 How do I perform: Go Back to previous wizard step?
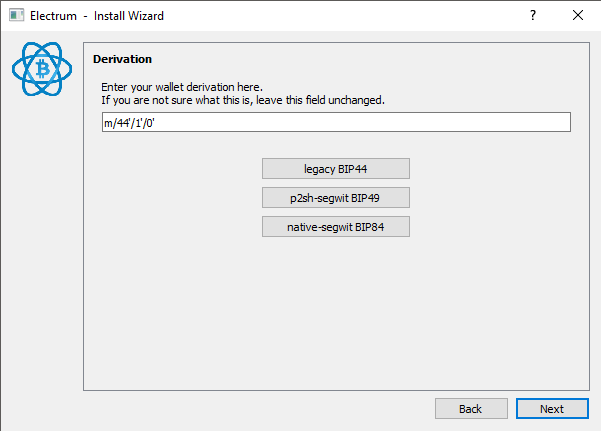[471, 409]
